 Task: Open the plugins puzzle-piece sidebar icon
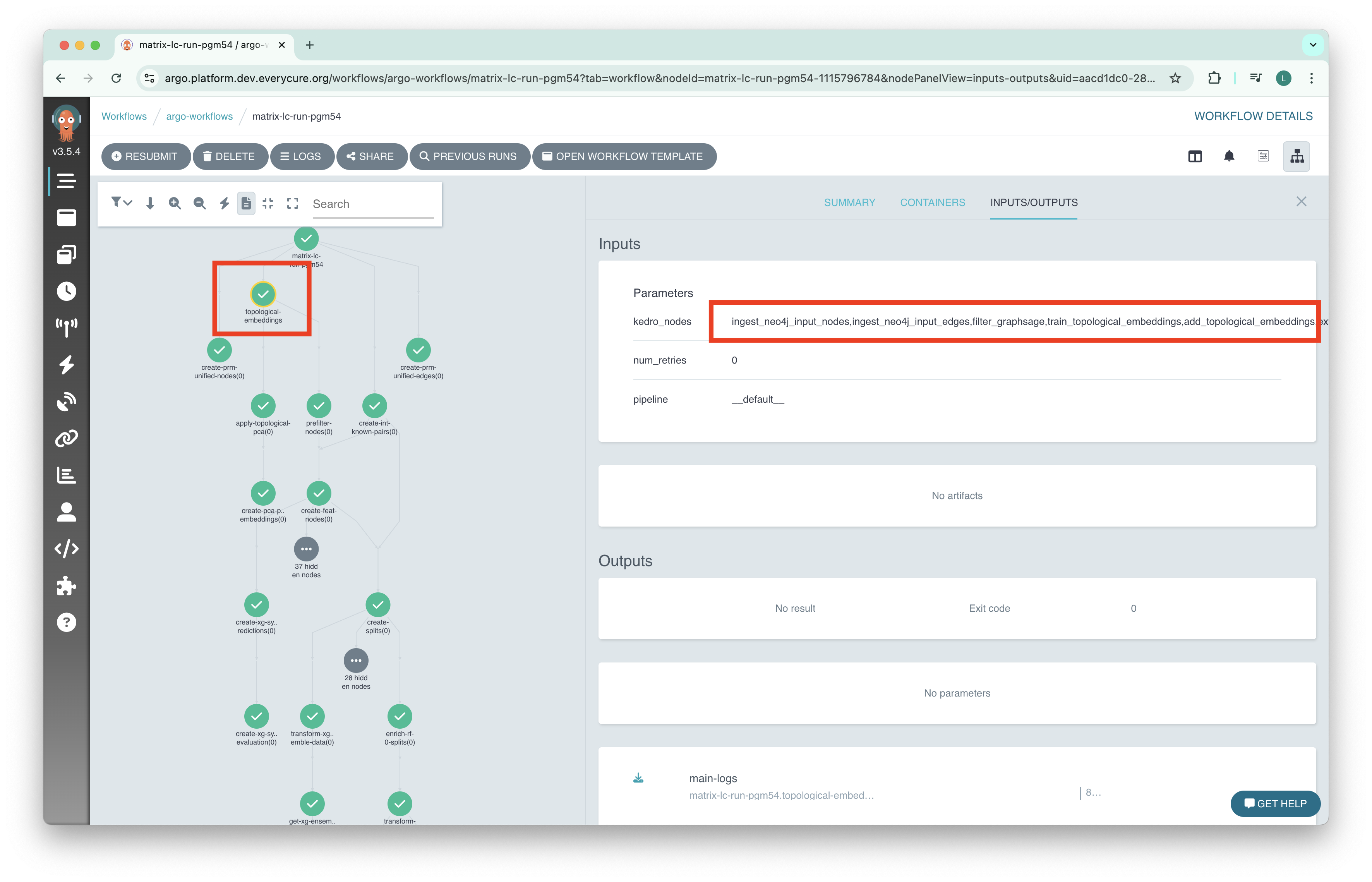(x=67, y=585)
